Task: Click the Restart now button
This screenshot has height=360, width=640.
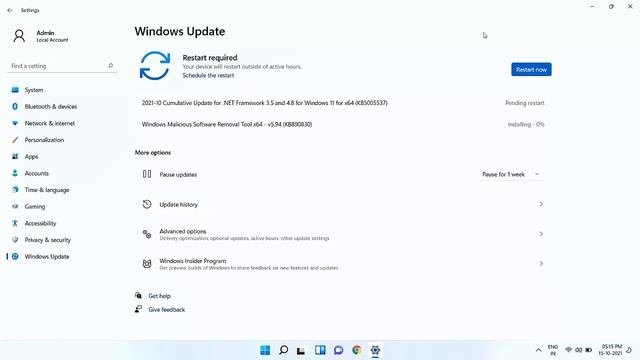Action: 531,69
